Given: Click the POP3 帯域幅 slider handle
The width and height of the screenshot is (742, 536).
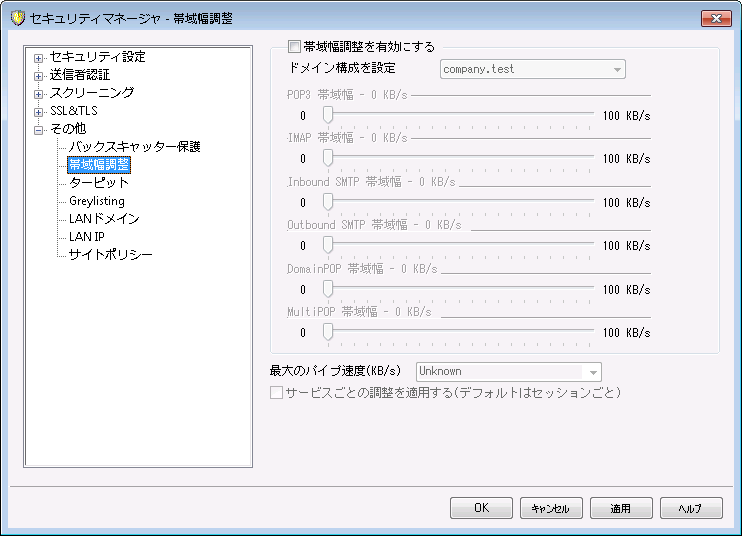Looking at the screenshot, I should [326, 115].
